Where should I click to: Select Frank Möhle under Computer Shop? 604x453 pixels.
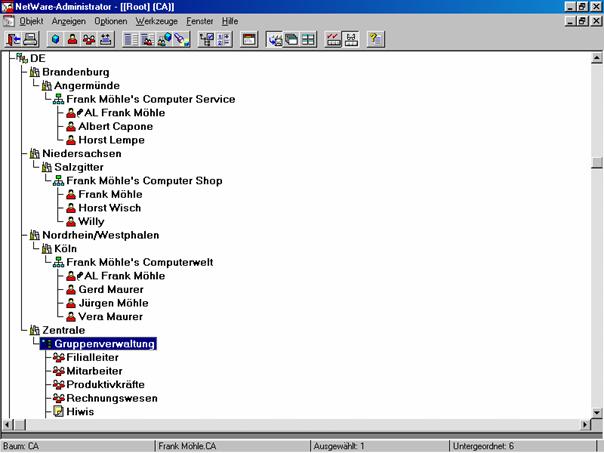click(x=110, y=194)
